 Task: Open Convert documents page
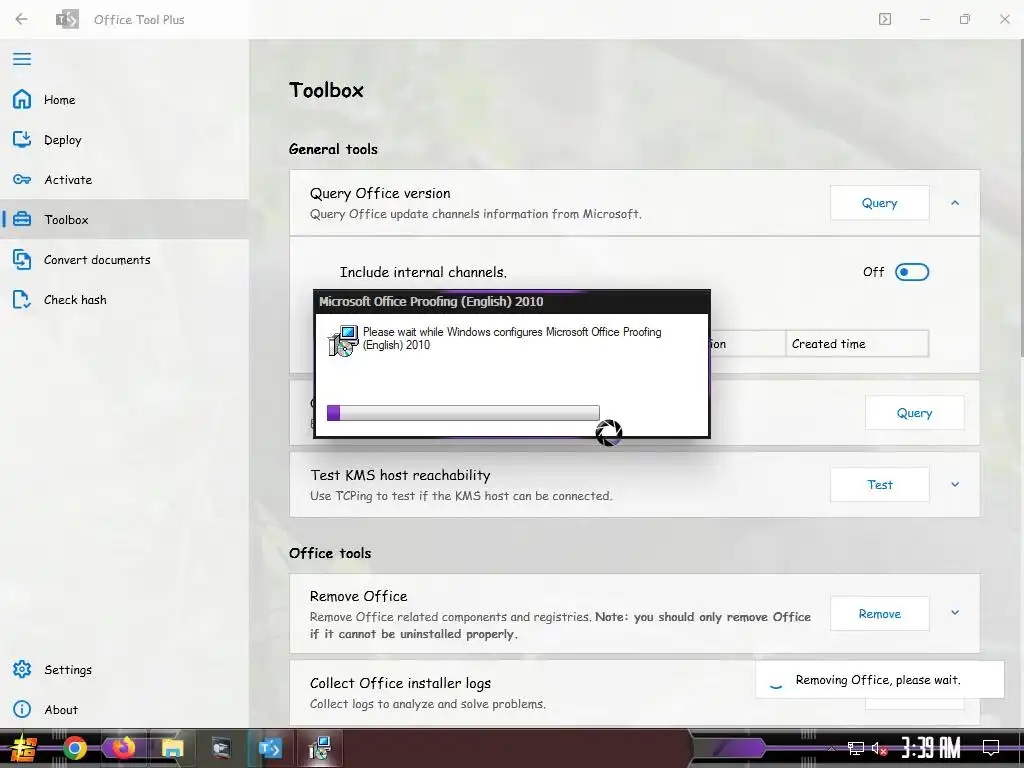(124, 260)
